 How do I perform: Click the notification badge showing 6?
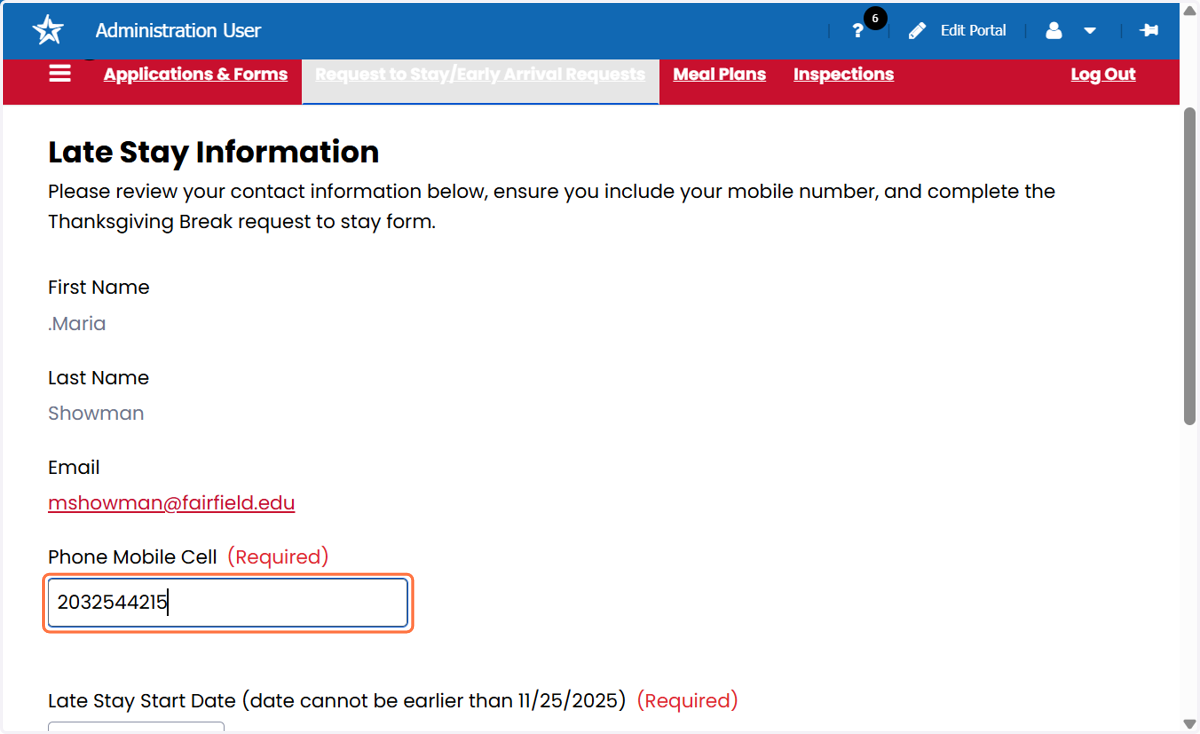click(x=875, y=18)
